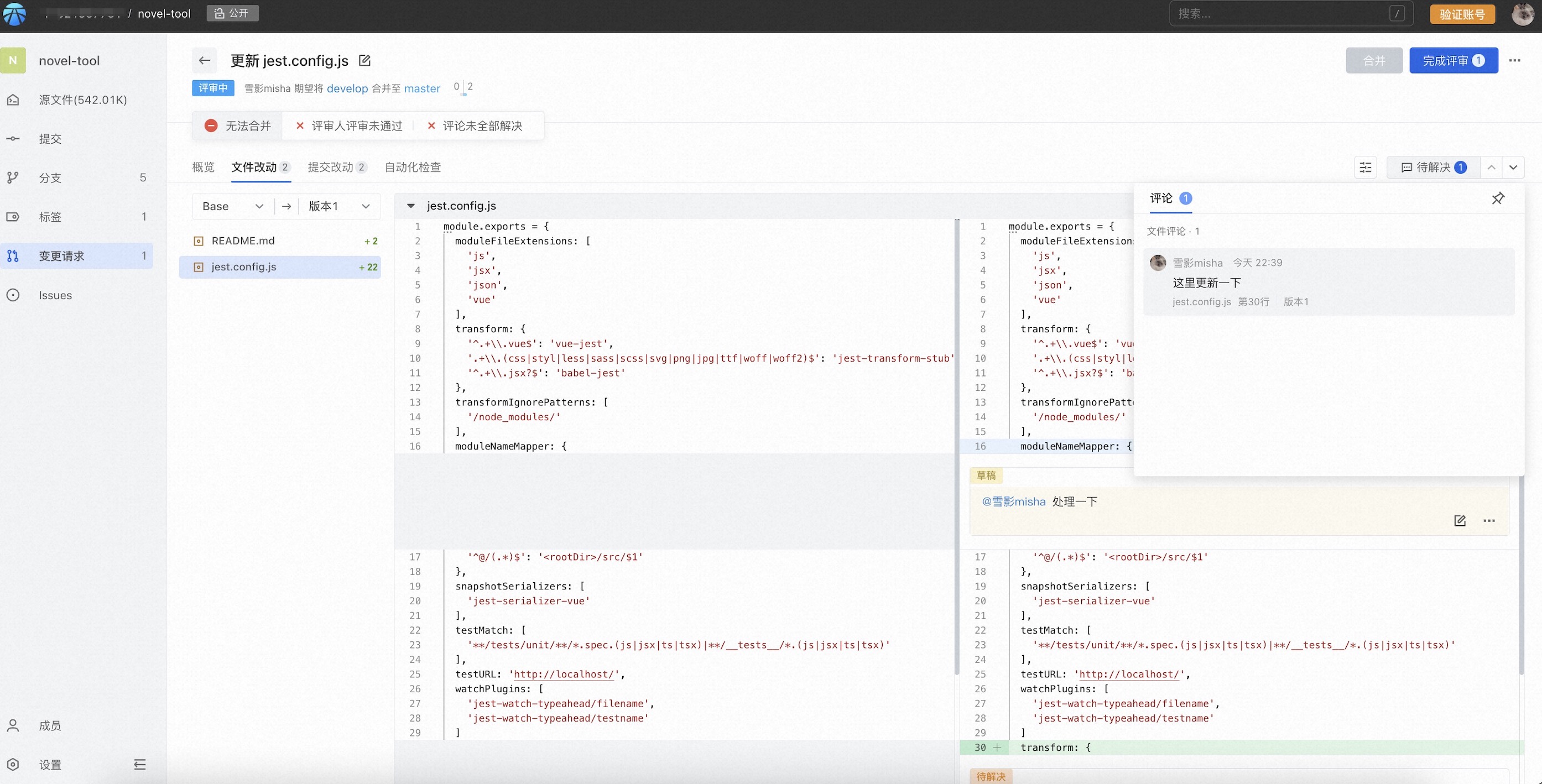Click the jest.config.js 第30行 reference
Image resolution: width=1542 pixels, height=784 pixels.
click(x=1221, y=302)
